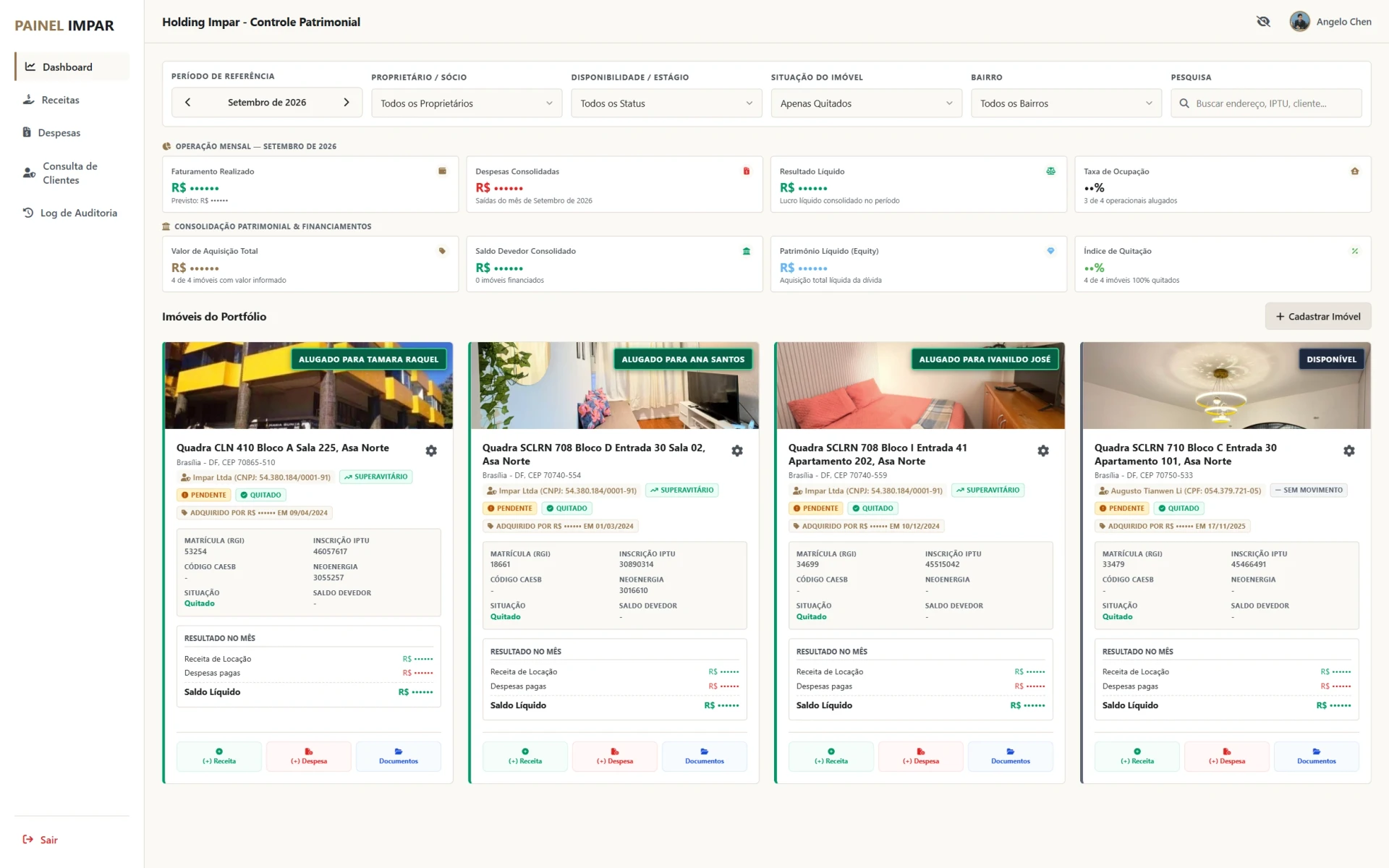This screenshot has height=868, width=1389.
Task: Click the Patrimônio Líquido diamond icon
Action: [1050, 251]
